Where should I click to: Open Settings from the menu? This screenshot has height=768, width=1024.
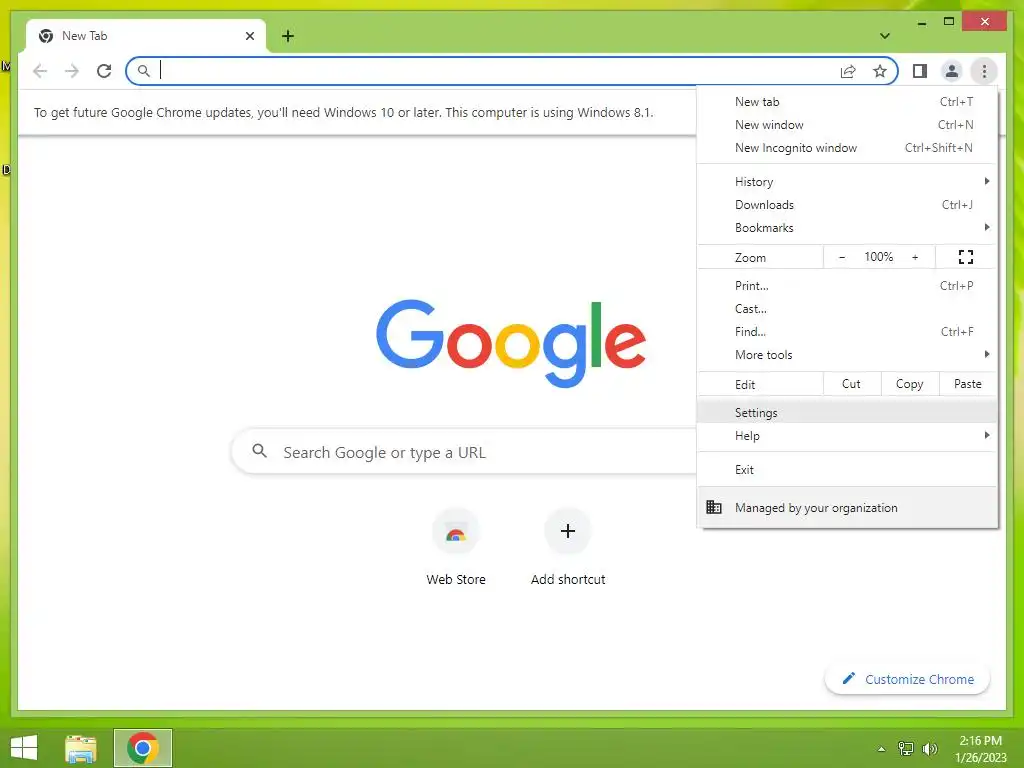click(848, 413)
